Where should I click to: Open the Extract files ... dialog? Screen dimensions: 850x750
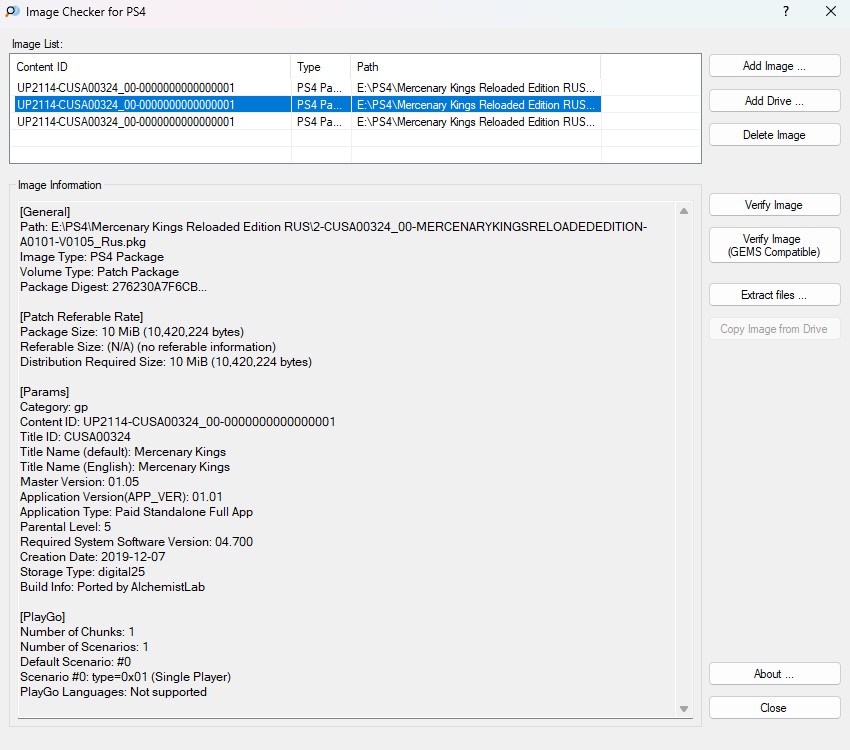[x=774, y=295]
